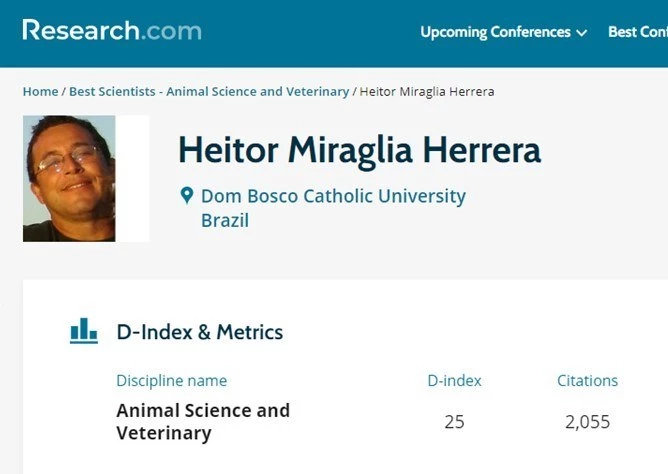Click the citations count 2,055
Viewport: 668px width, 474px height.
587,422
